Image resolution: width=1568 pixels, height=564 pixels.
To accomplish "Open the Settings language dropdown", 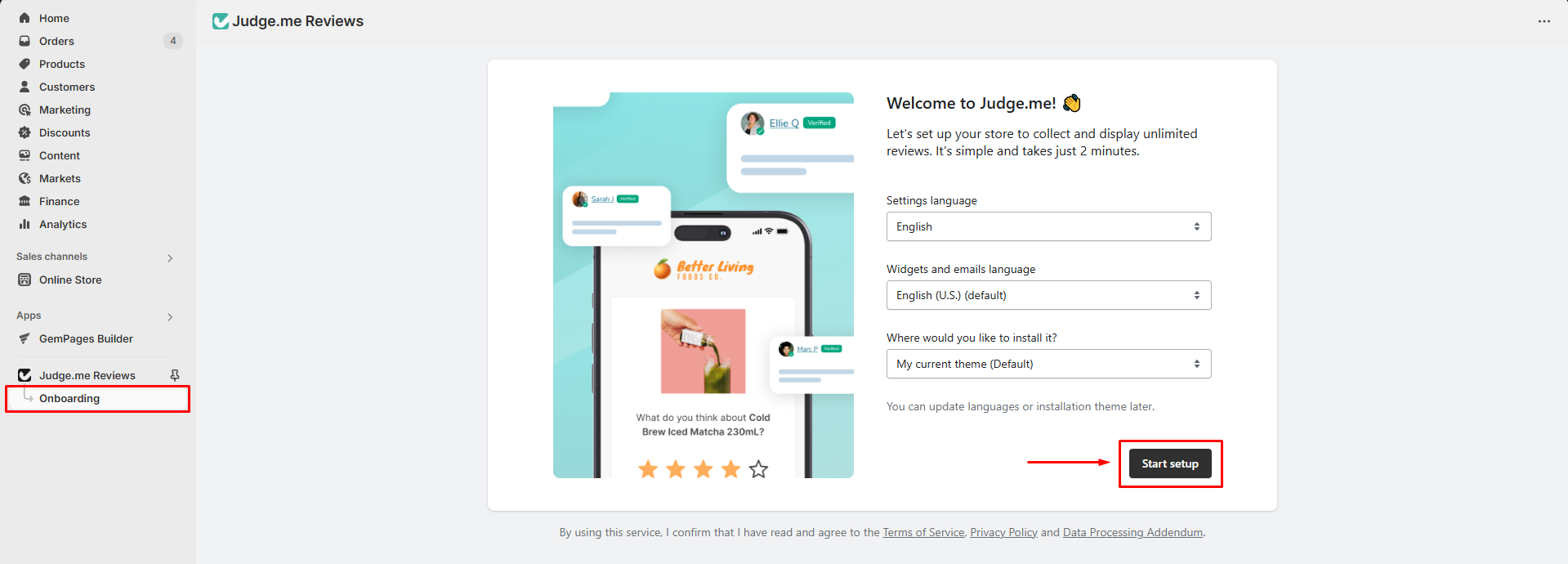I will 1048,226.
